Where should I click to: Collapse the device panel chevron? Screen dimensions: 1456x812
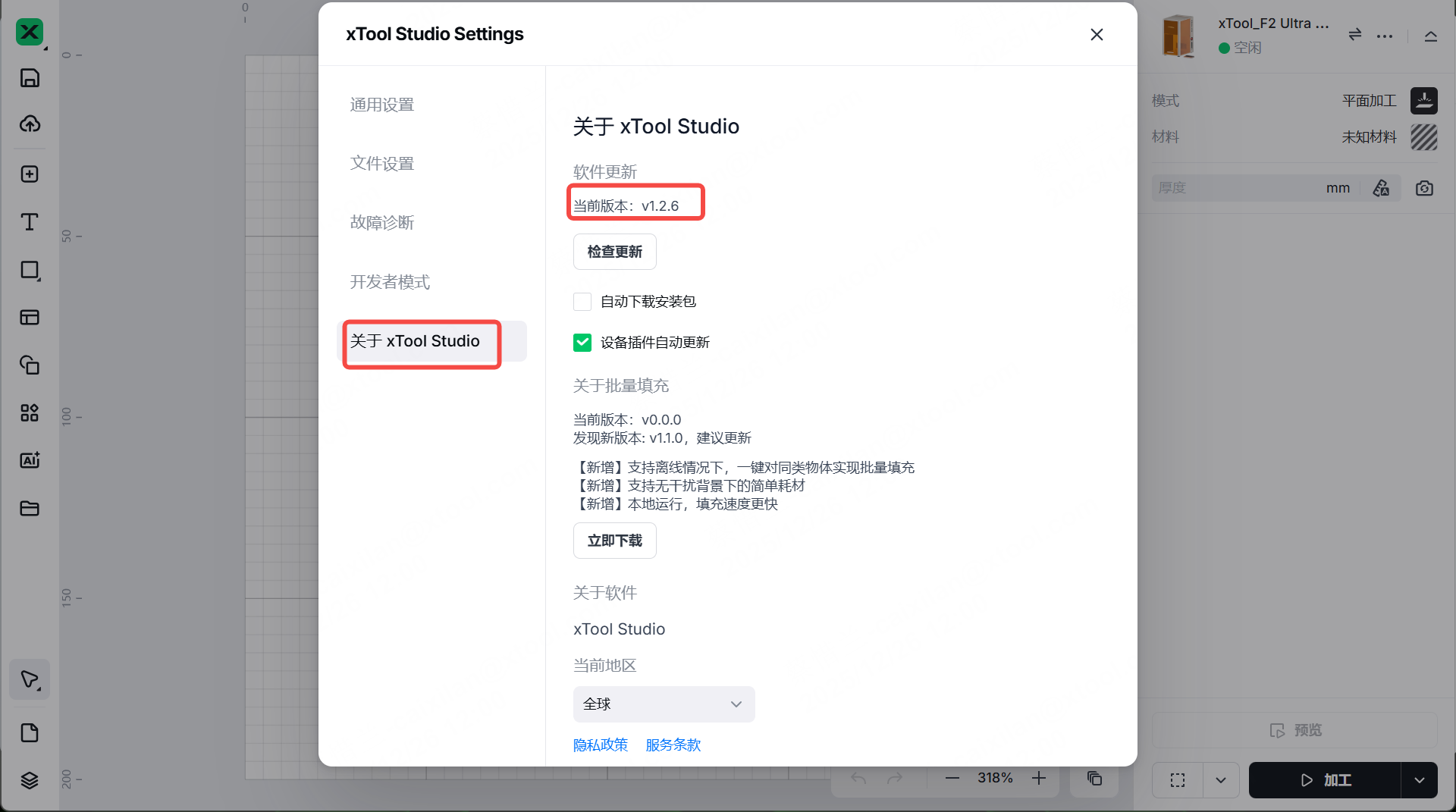[1431, 36]
